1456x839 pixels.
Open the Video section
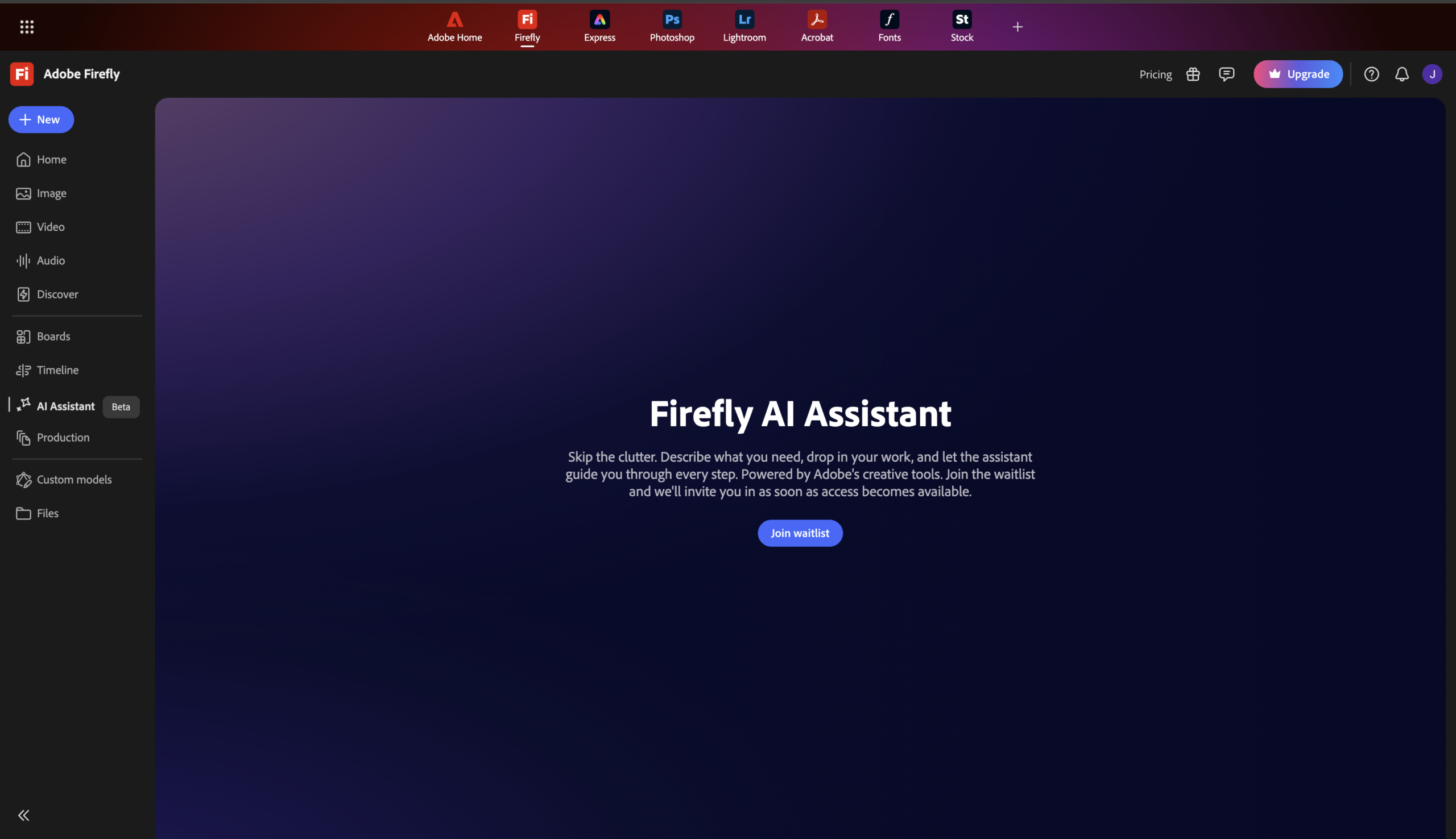pos(40,227)
